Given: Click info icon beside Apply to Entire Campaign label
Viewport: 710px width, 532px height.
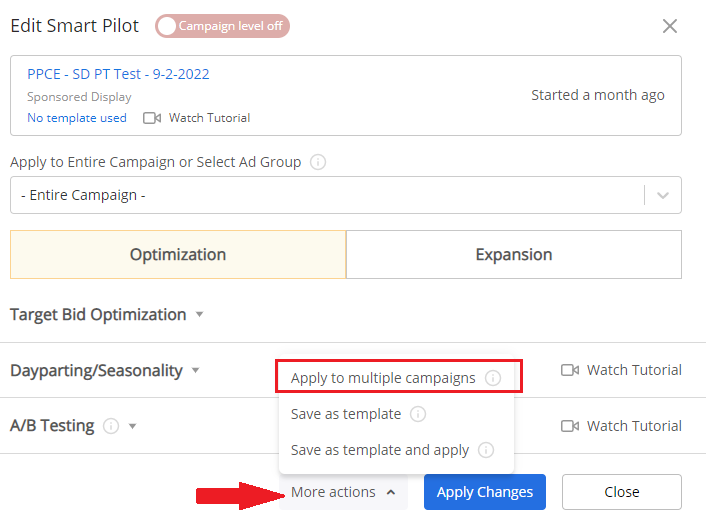Looking at the screenshot, I should pyautogui.click(x=317, y=162).
